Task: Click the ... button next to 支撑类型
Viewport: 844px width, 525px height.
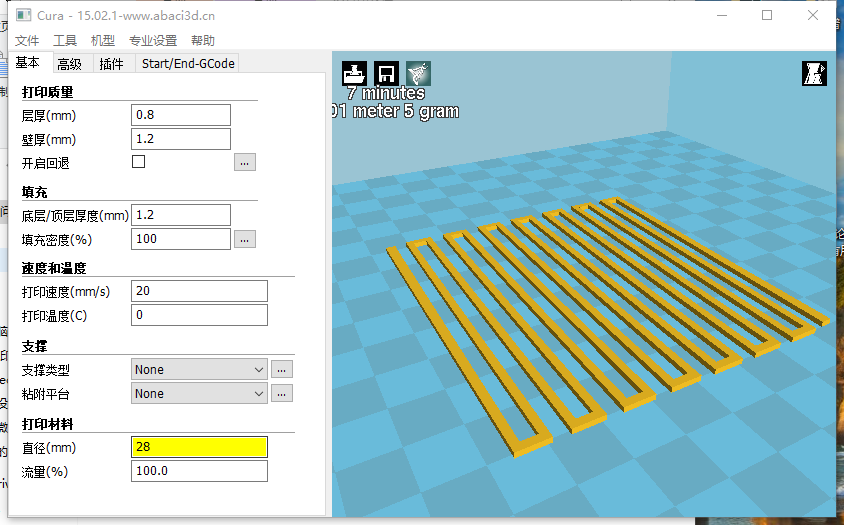Action: (x=282, y=369)
